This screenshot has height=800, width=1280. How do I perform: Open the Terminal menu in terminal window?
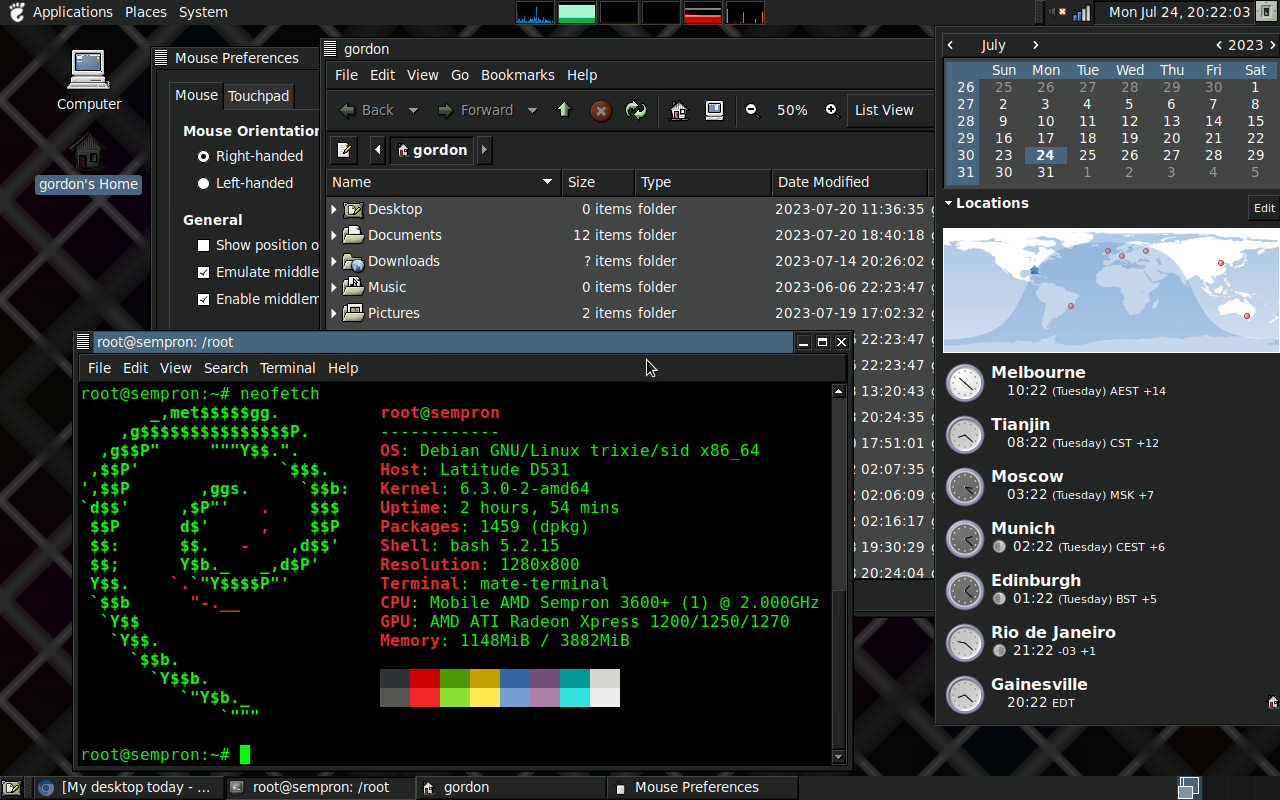click(287, 368)
